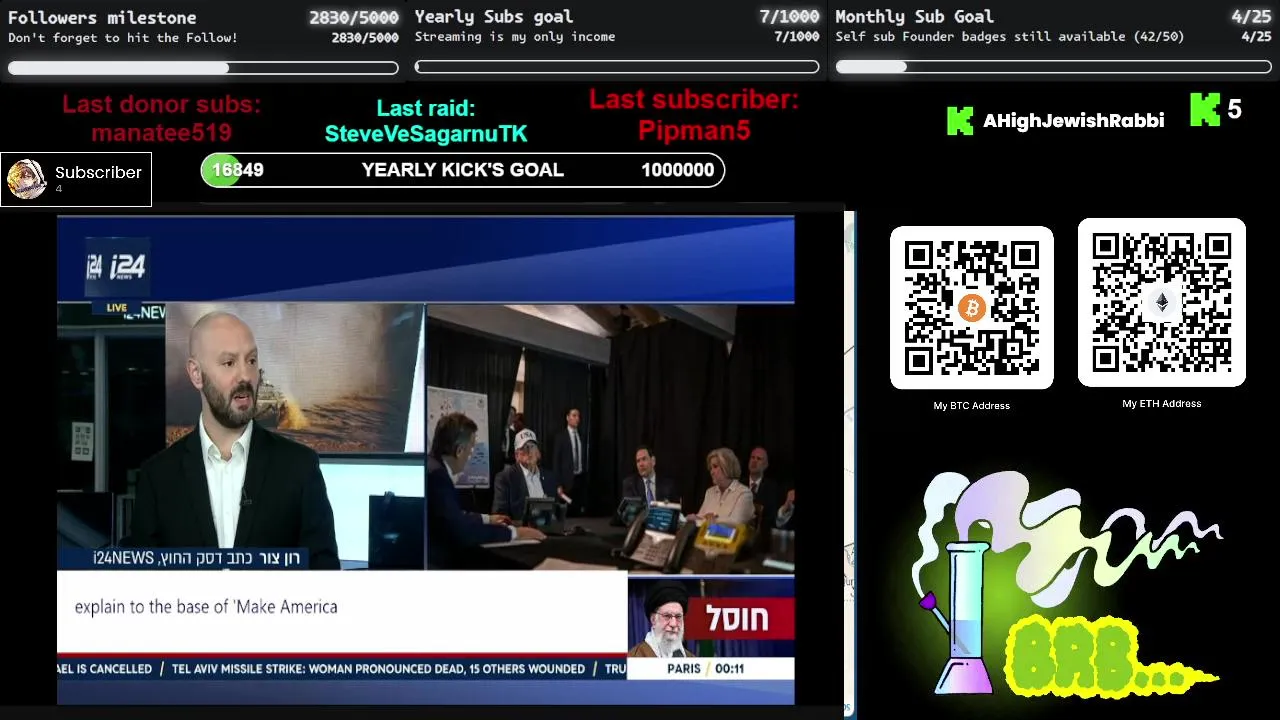Click the Ethereum QR code
Image resolution: width=1280 pixels, height=720 pixels.
click(1162, 303)
